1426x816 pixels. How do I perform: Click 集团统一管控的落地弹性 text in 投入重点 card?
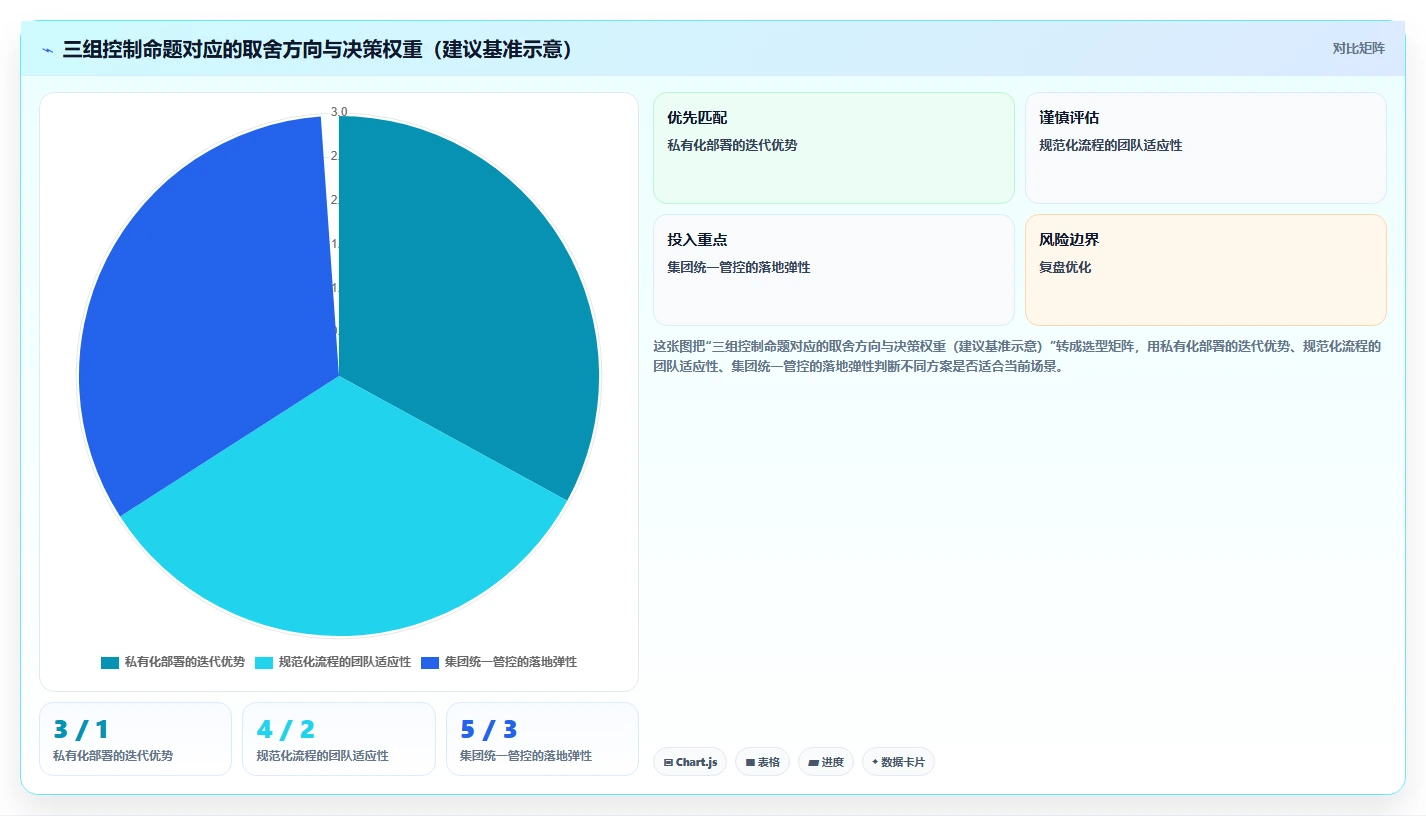pos(739,267)
